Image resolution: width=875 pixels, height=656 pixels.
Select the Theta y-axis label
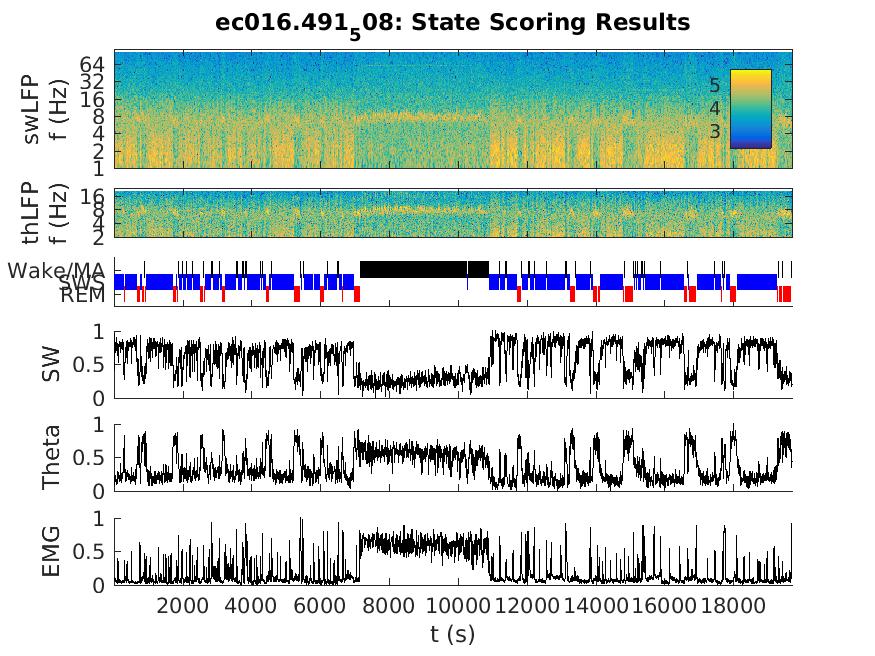51,458
